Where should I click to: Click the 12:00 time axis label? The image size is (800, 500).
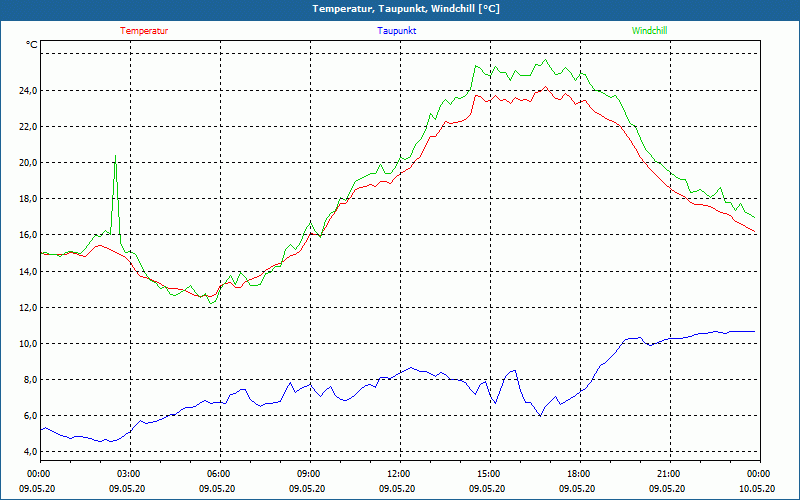399,474
